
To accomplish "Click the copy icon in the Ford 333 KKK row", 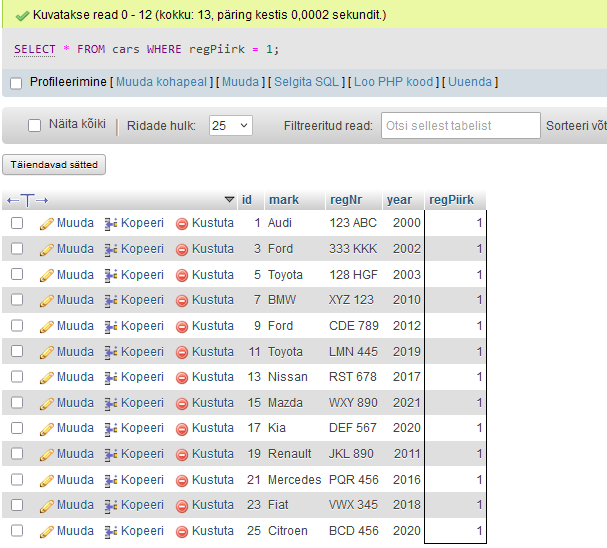I will point(112,249).
